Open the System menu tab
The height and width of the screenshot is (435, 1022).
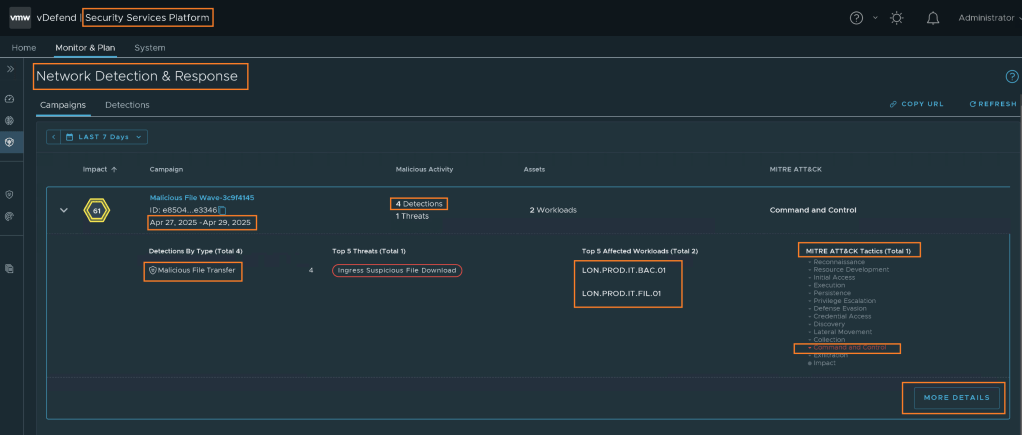pos(150,48)
